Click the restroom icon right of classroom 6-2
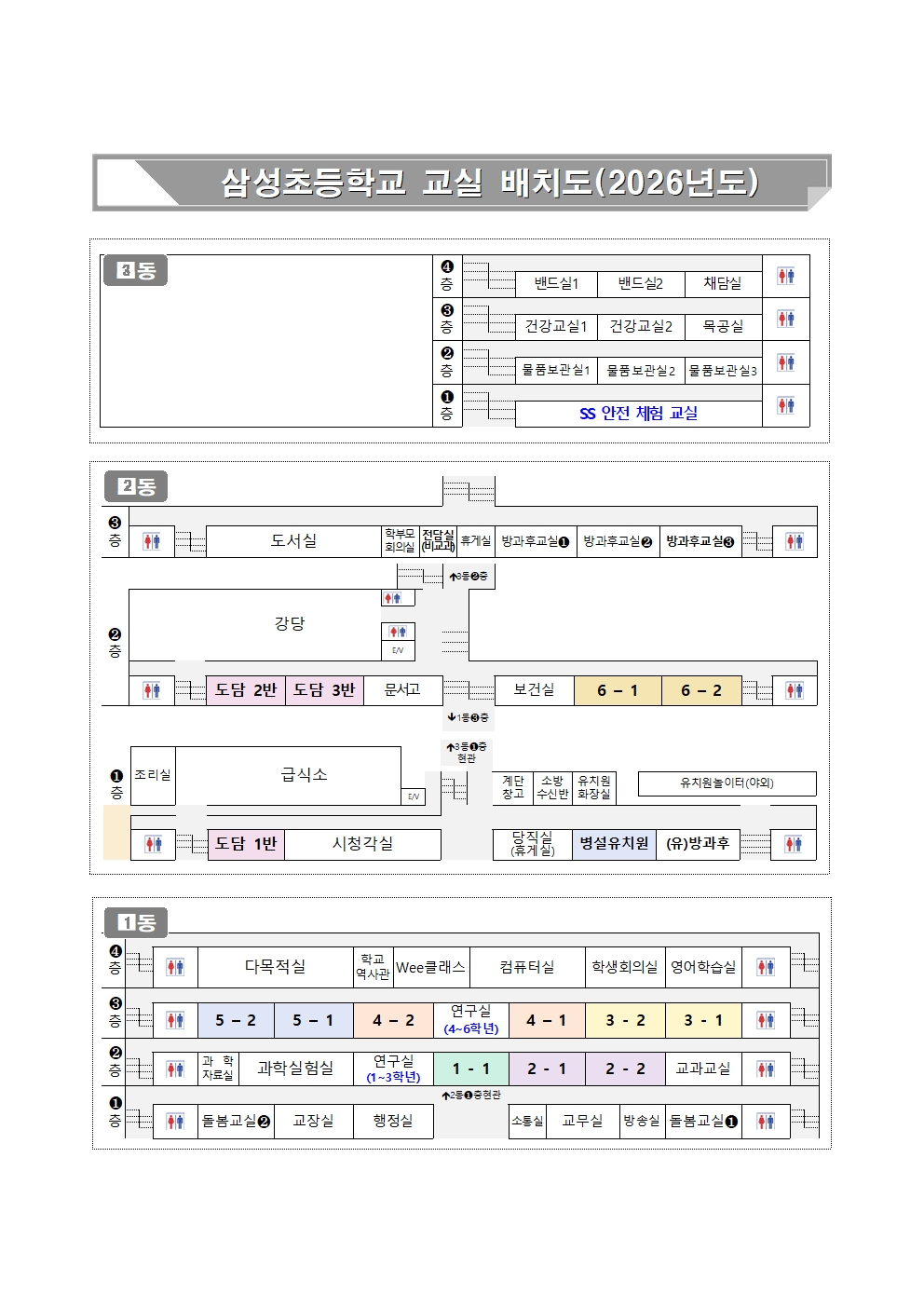The image size is (924, 1307). 794,690
